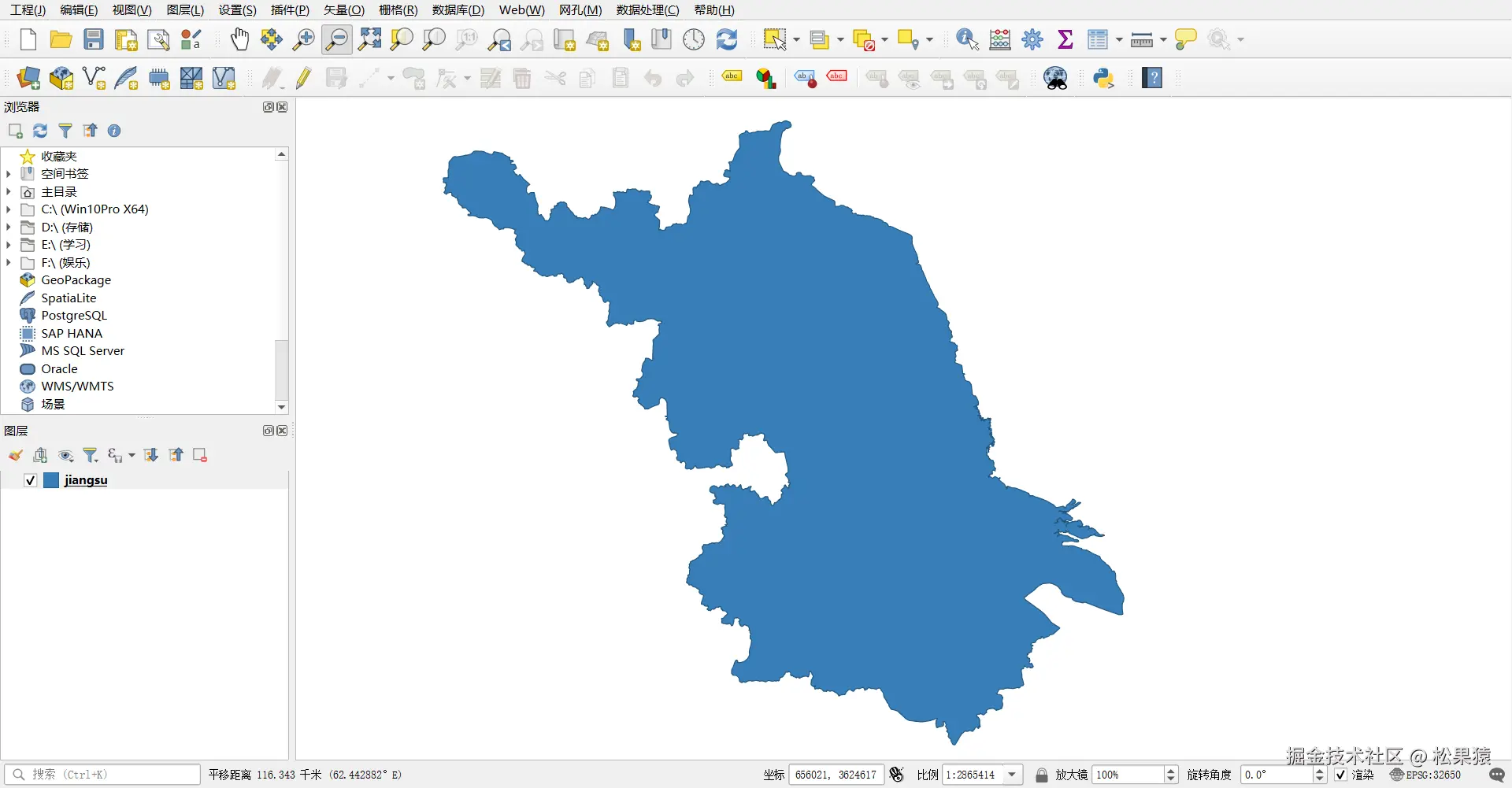
Task: Click the Identify Features tool
Action: point(967,39)
